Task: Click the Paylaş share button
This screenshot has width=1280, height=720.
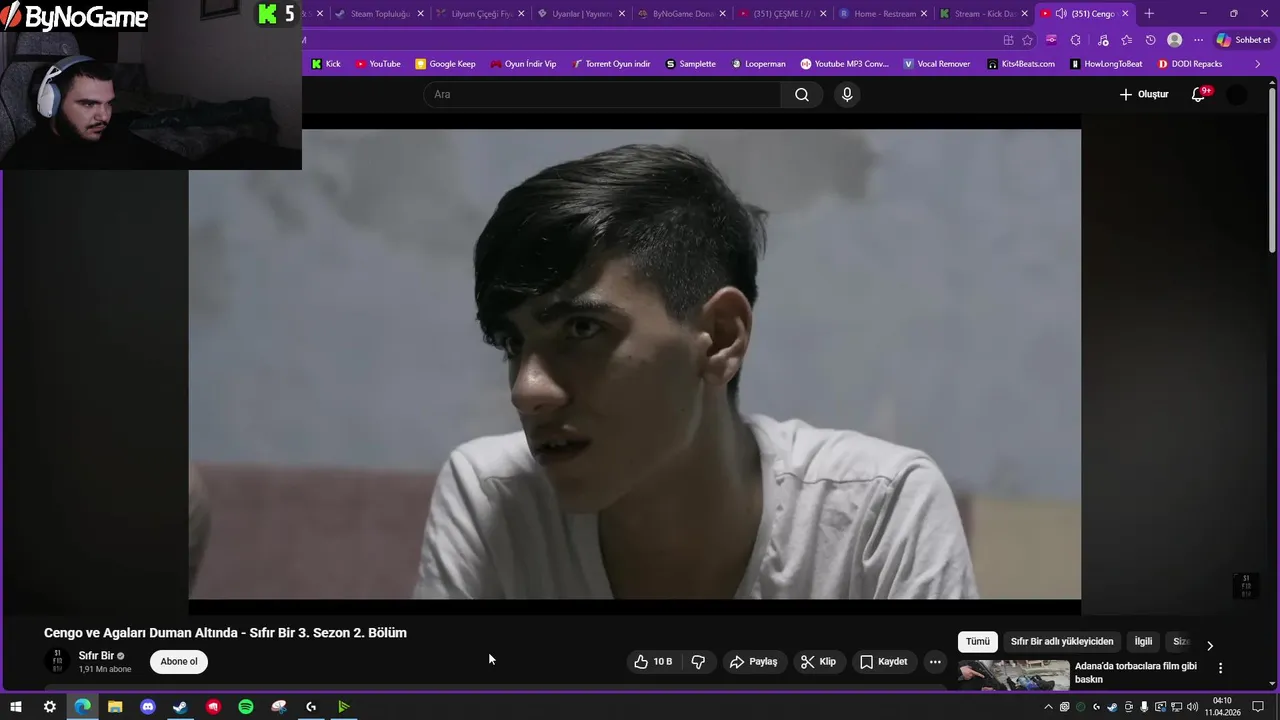Action: tap(753, 662)
